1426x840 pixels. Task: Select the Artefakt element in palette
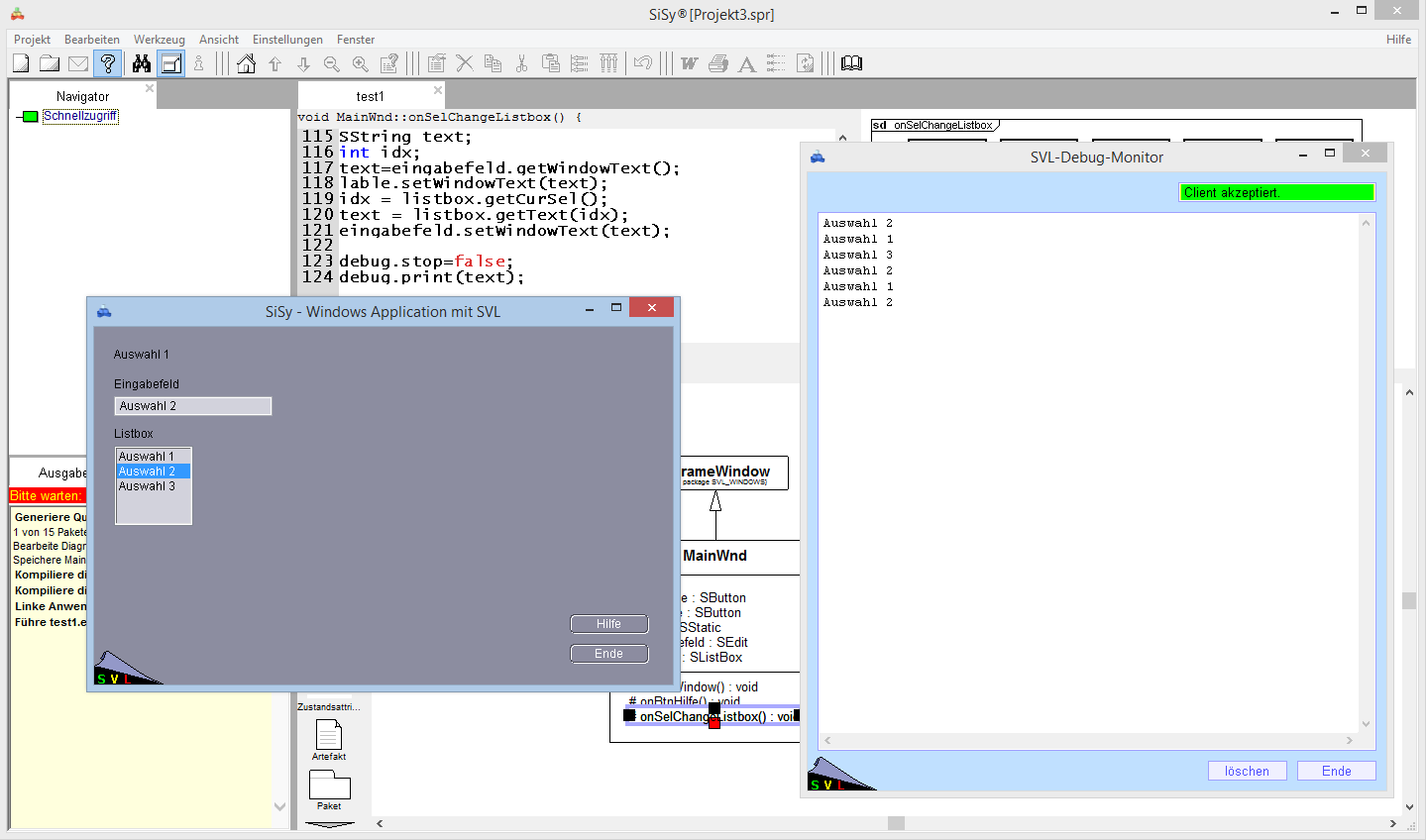(329, 736)
